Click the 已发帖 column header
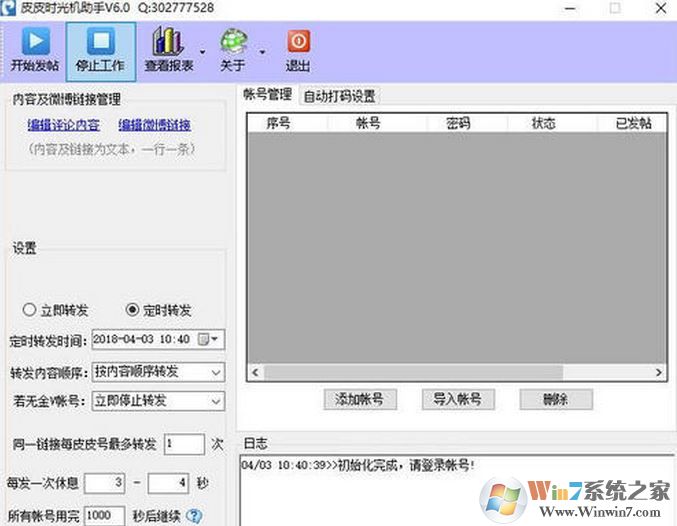 coord(633,123)
